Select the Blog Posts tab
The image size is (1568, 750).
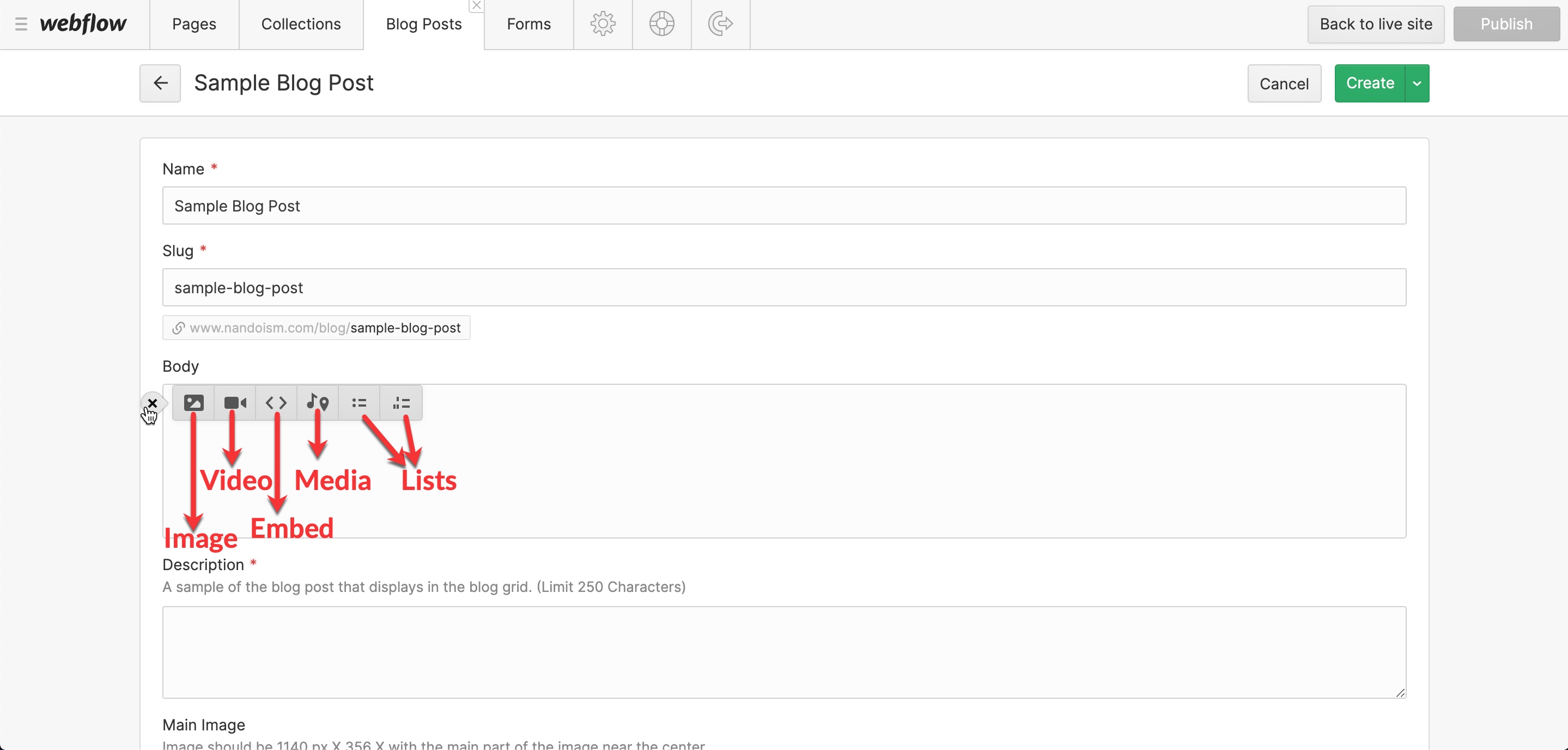click(424, 25)
